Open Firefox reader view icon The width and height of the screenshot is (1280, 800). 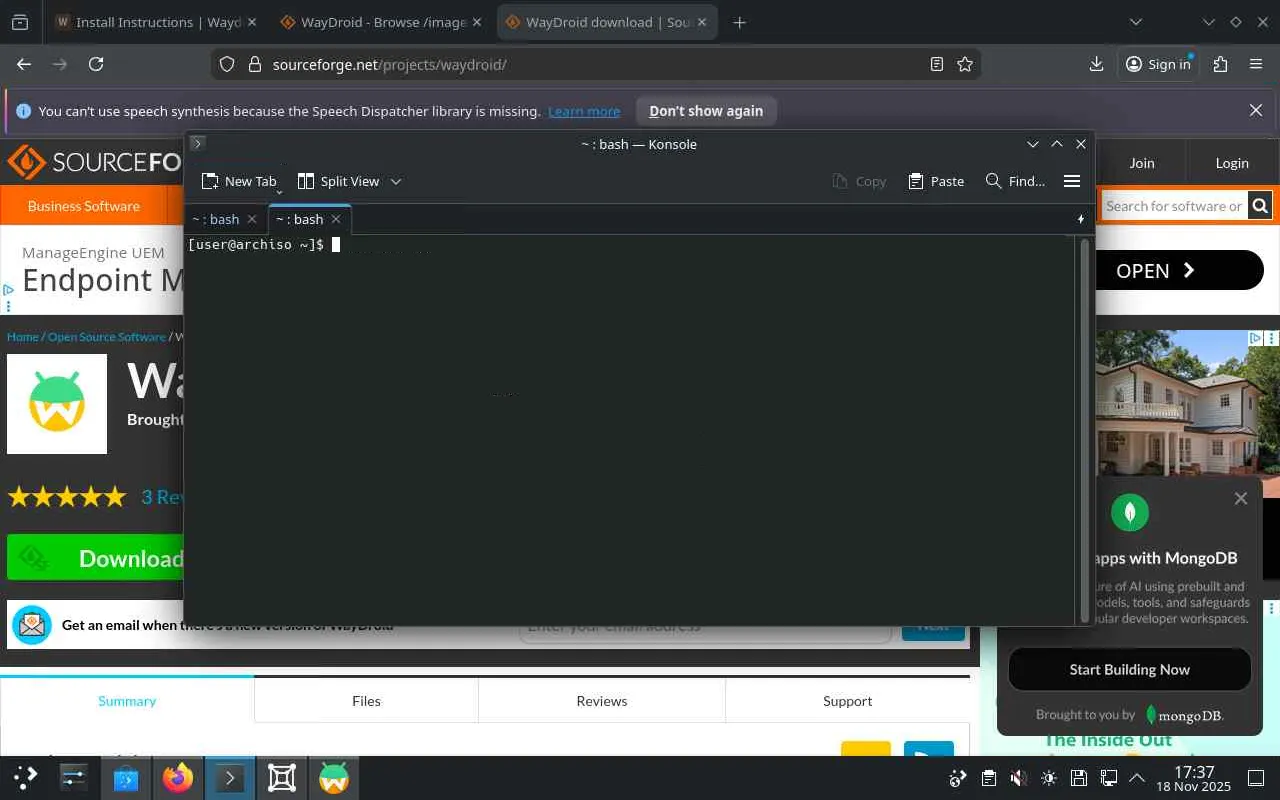pyautogui.click(x=937, y=64)
